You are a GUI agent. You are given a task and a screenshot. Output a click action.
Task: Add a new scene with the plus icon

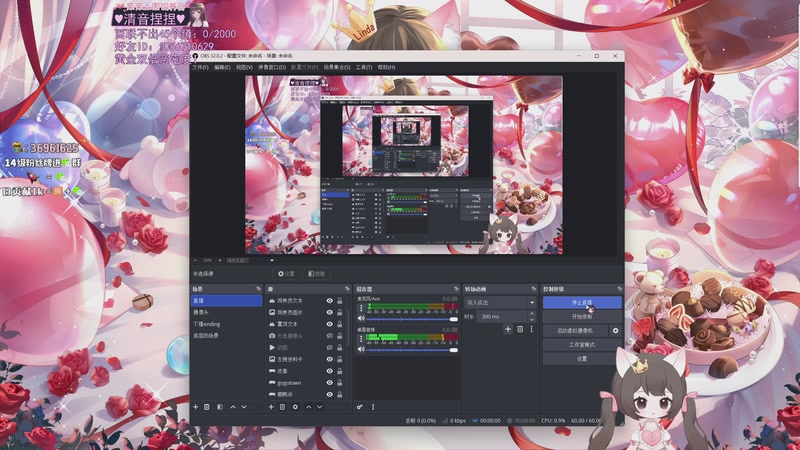point(195,407)
